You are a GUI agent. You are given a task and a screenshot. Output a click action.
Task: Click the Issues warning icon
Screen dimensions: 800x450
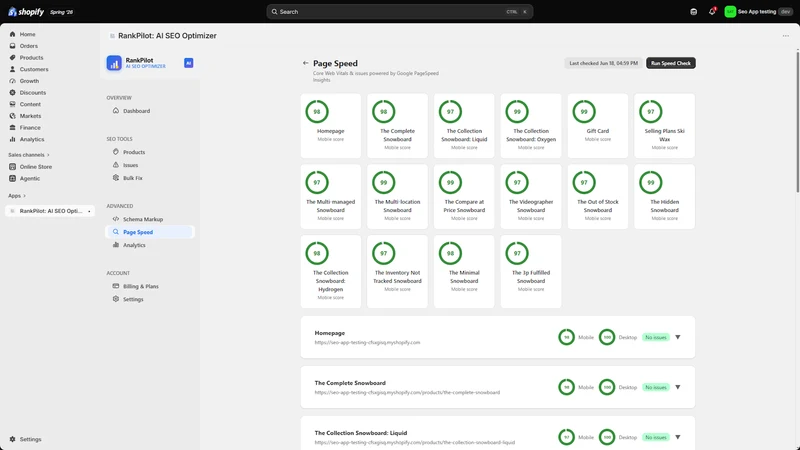[x=116, y=165]
